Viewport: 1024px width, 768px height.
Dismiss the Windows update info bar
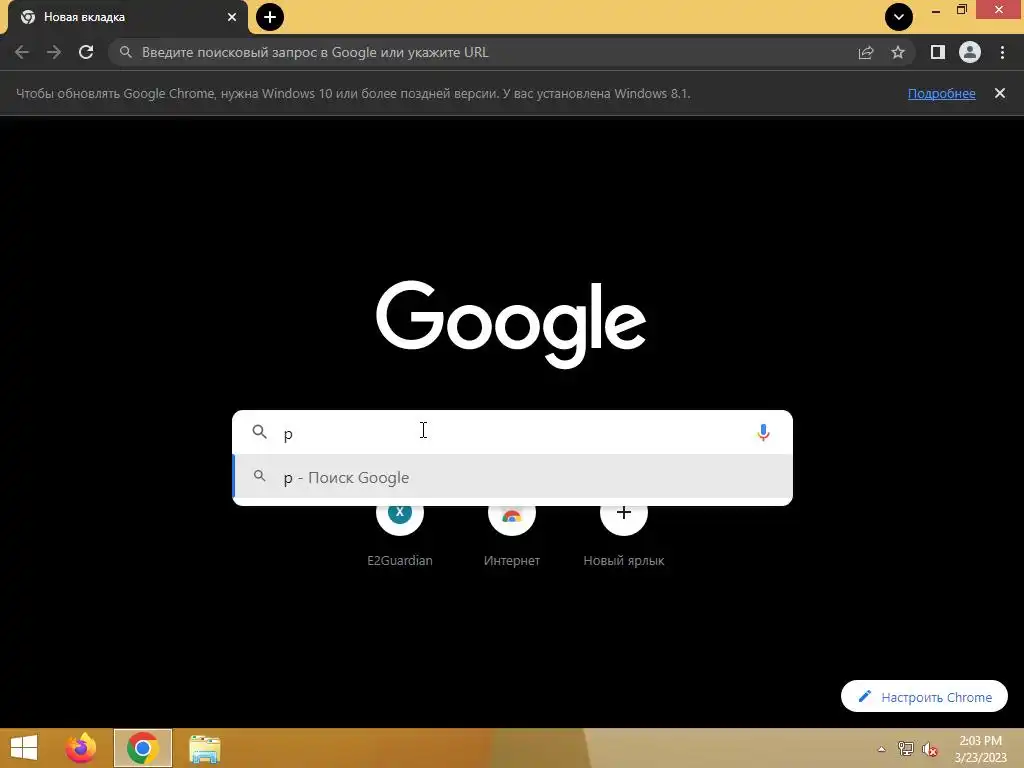pyautogui.click(x=1000, y=93)
